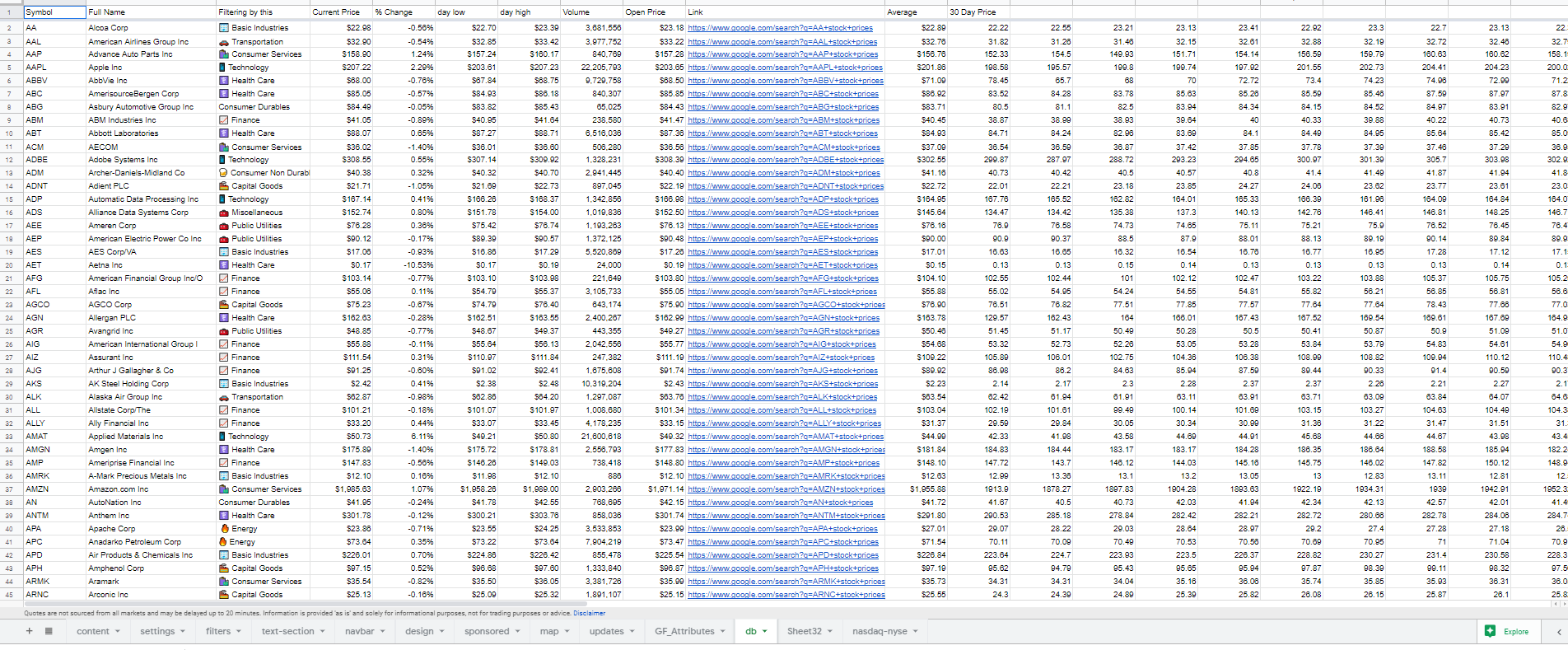
Task: Select the 'Filtering by this' header cell
Action: [x=263, y=12]
